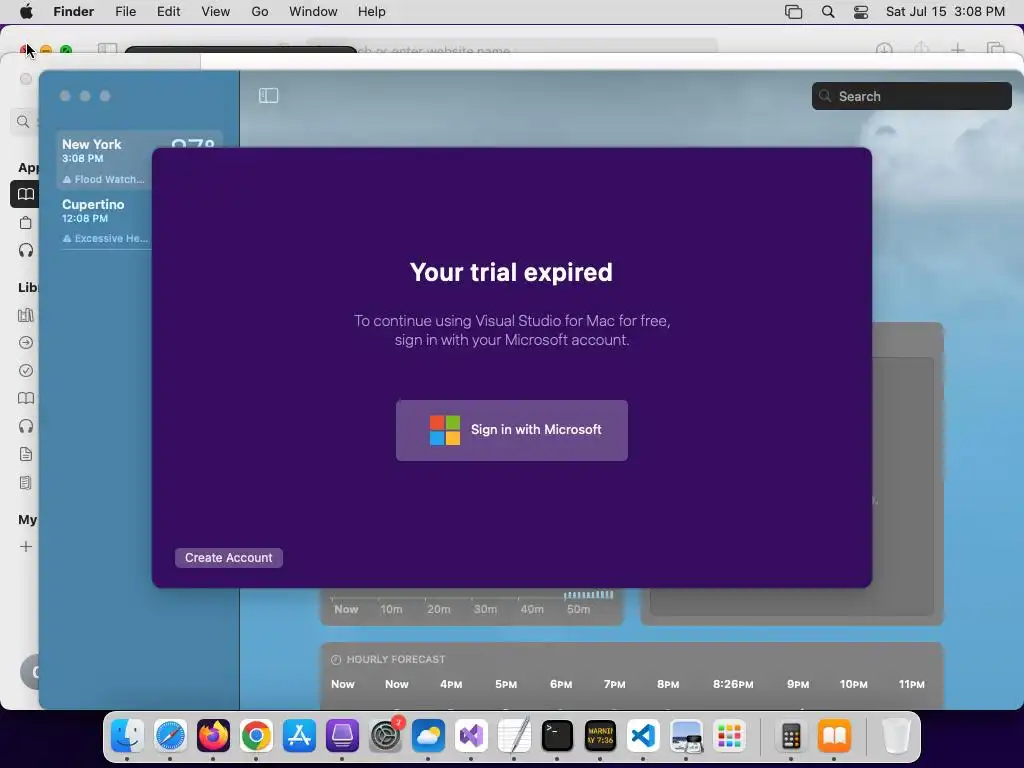Screen dimensions: 1024x768
Task: Open the File menu
Action: (125, 11)
